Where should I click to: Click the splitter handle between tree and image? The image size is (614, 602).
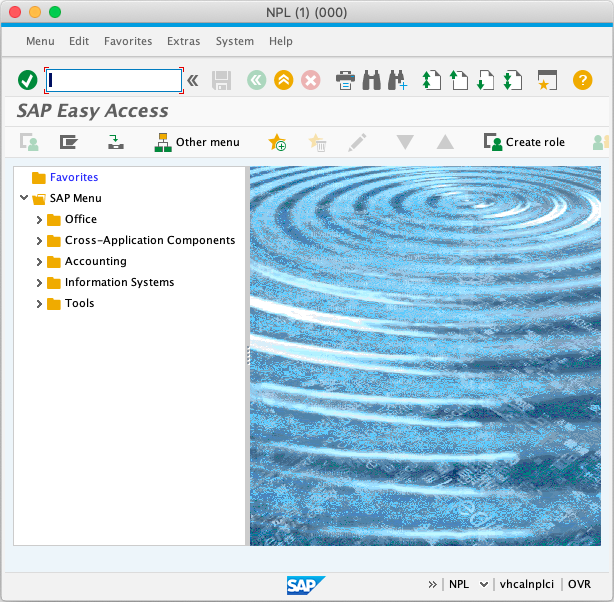tap(248, 356)
